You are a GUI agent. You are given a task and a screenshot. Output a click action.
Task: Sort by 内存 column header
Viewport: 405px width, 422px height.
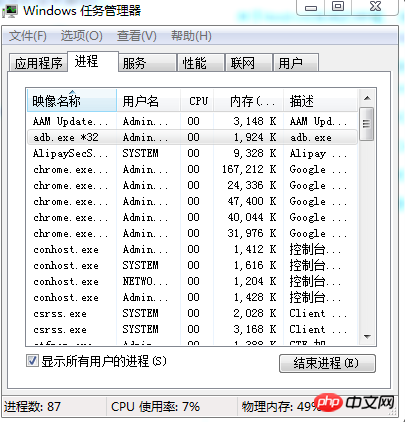click(x=249, y=100)
